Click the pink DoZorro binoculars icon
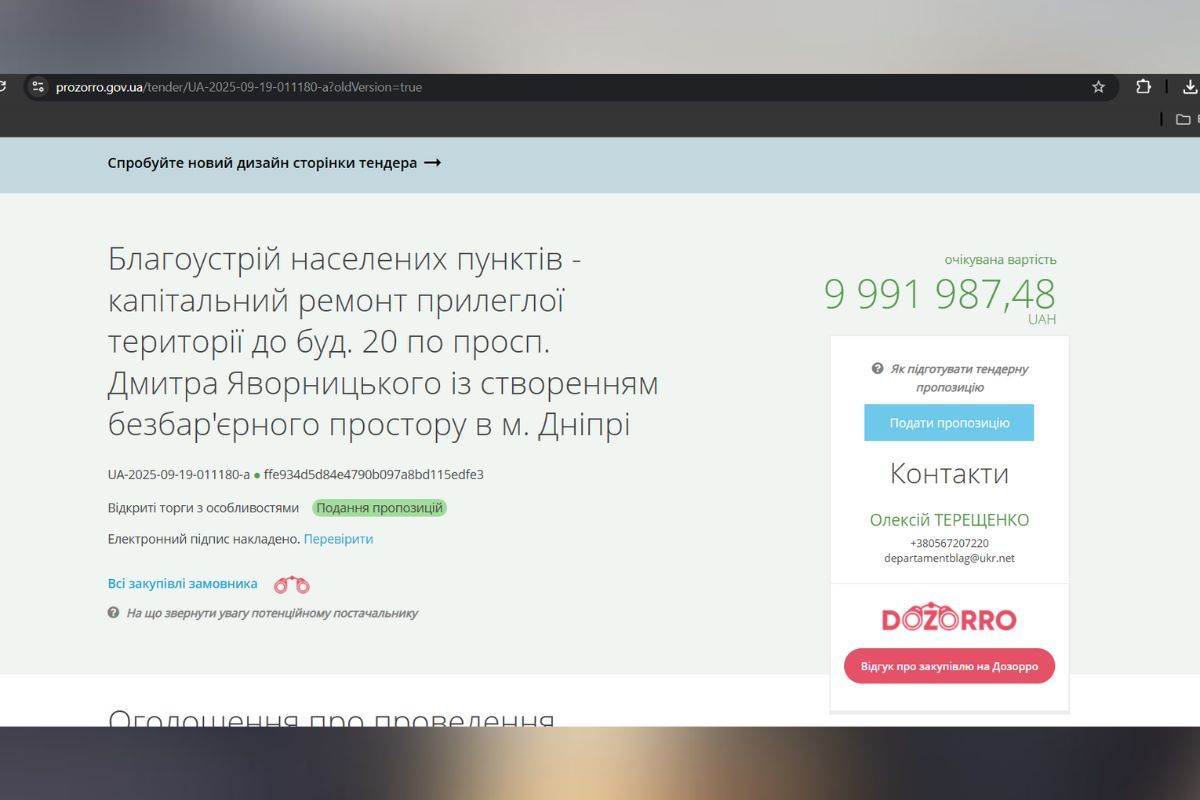This screenshot has width=1200, height=800. pos(290,584)
